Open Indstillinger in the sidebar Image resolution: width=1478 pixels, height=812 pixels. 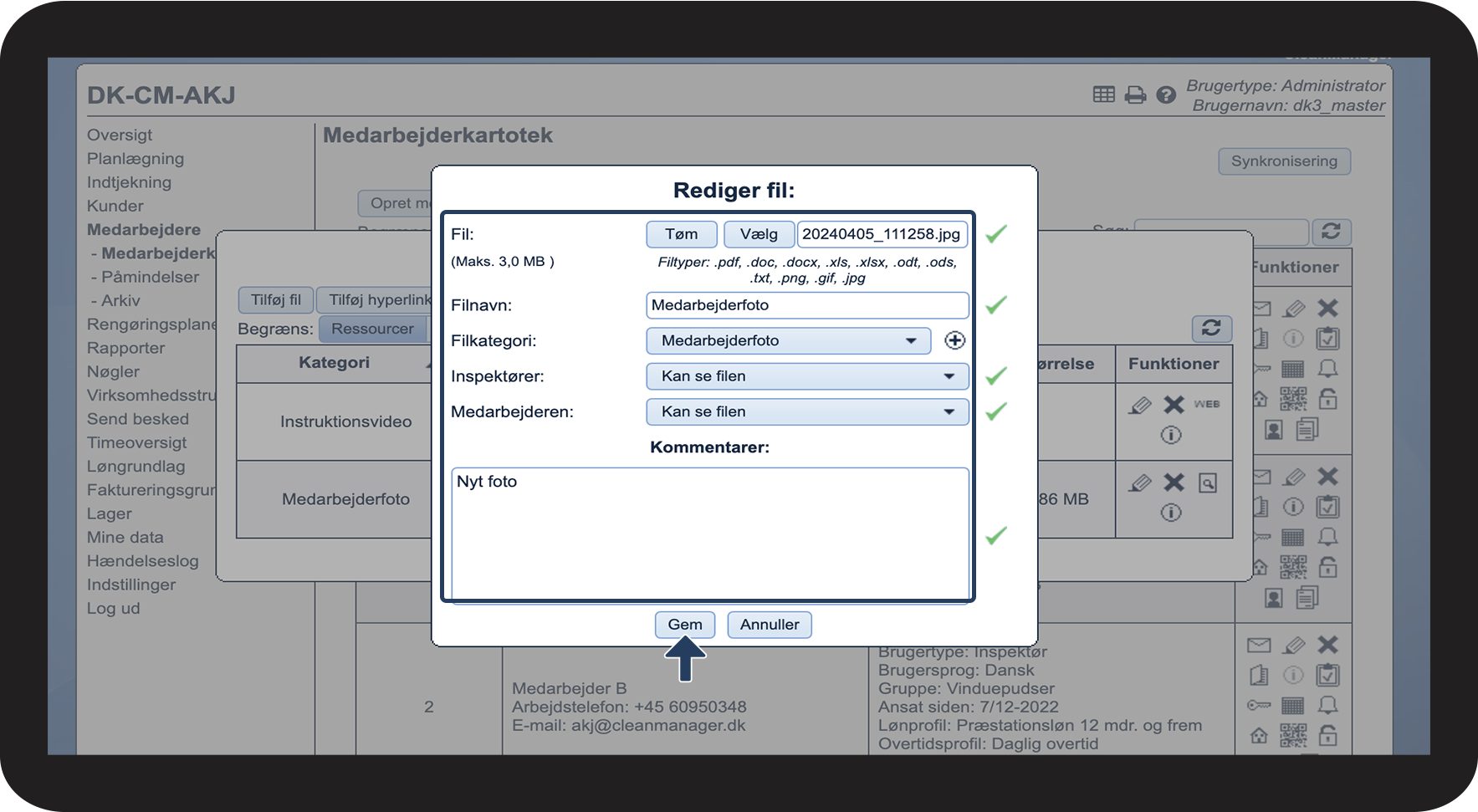(x=131, y=585)
